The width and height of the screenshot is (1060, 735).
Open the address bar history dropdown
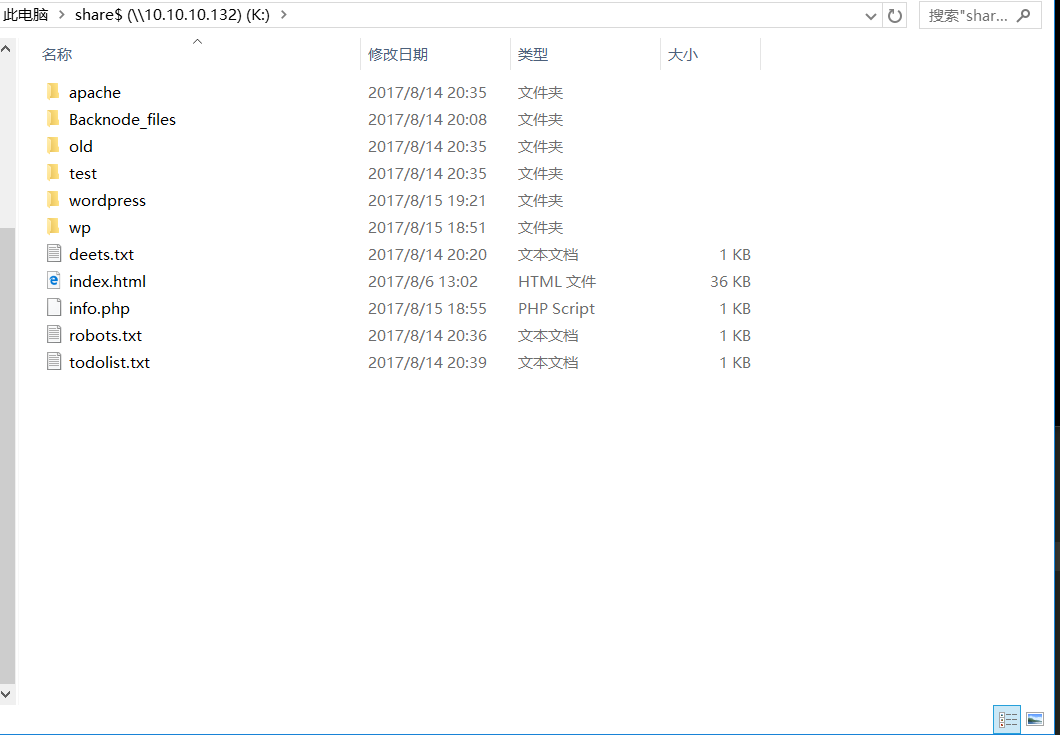click(x=871, y=15)
